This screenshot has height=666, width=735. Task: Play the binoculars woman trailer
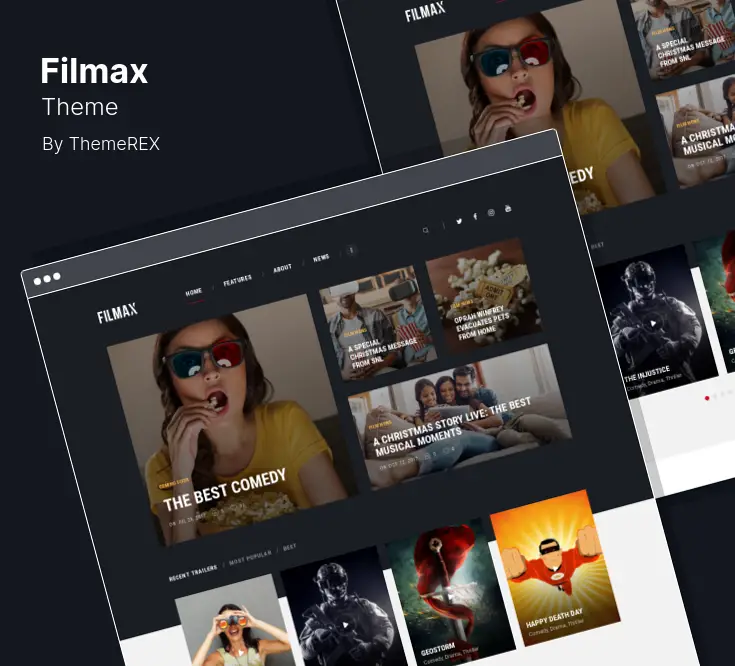[240, 652]
